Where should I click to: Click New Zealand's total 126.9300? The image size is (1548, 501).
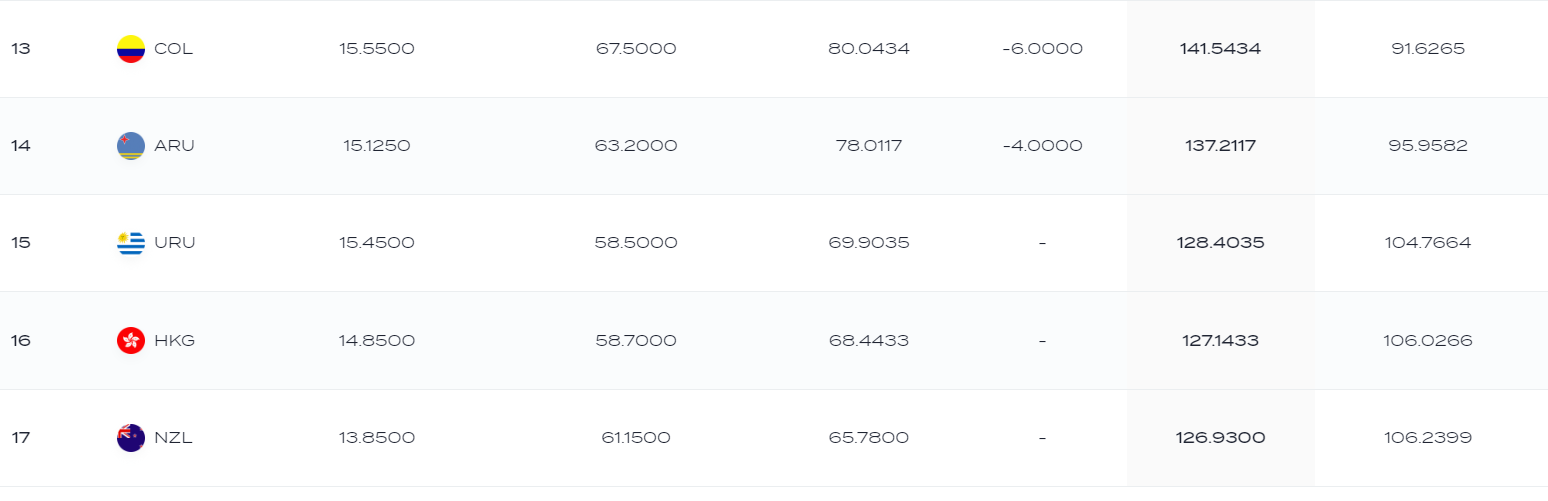1220,438
